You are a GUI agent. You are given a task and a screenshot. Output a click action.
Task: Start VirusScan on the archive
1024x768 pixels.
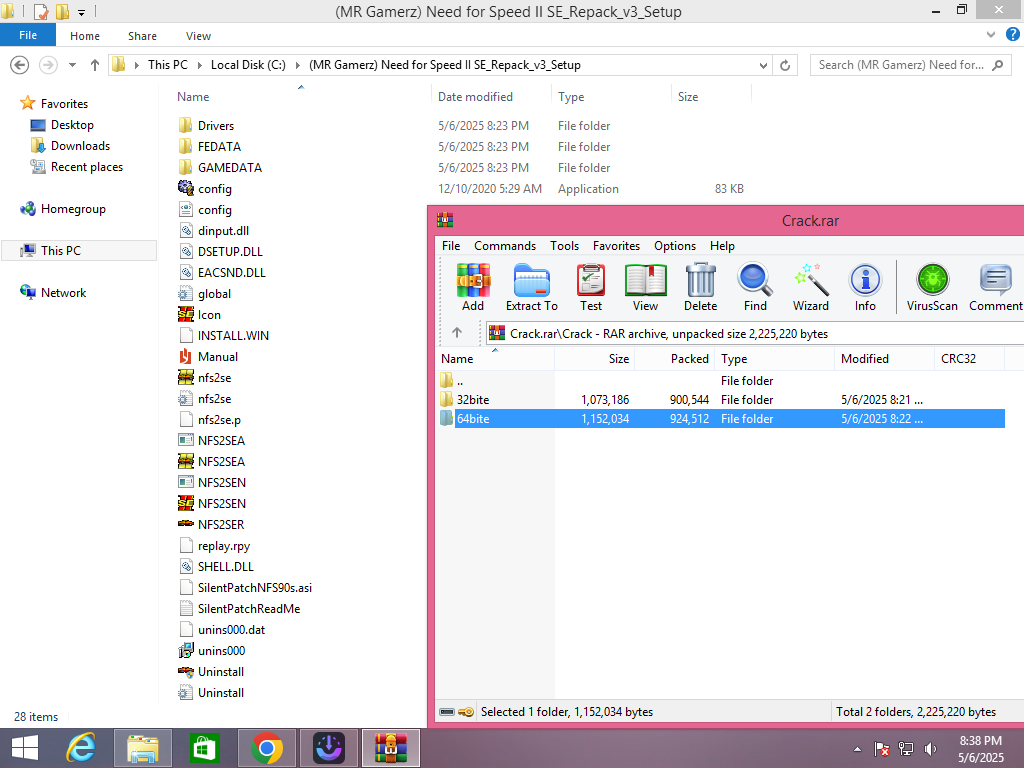932,287
